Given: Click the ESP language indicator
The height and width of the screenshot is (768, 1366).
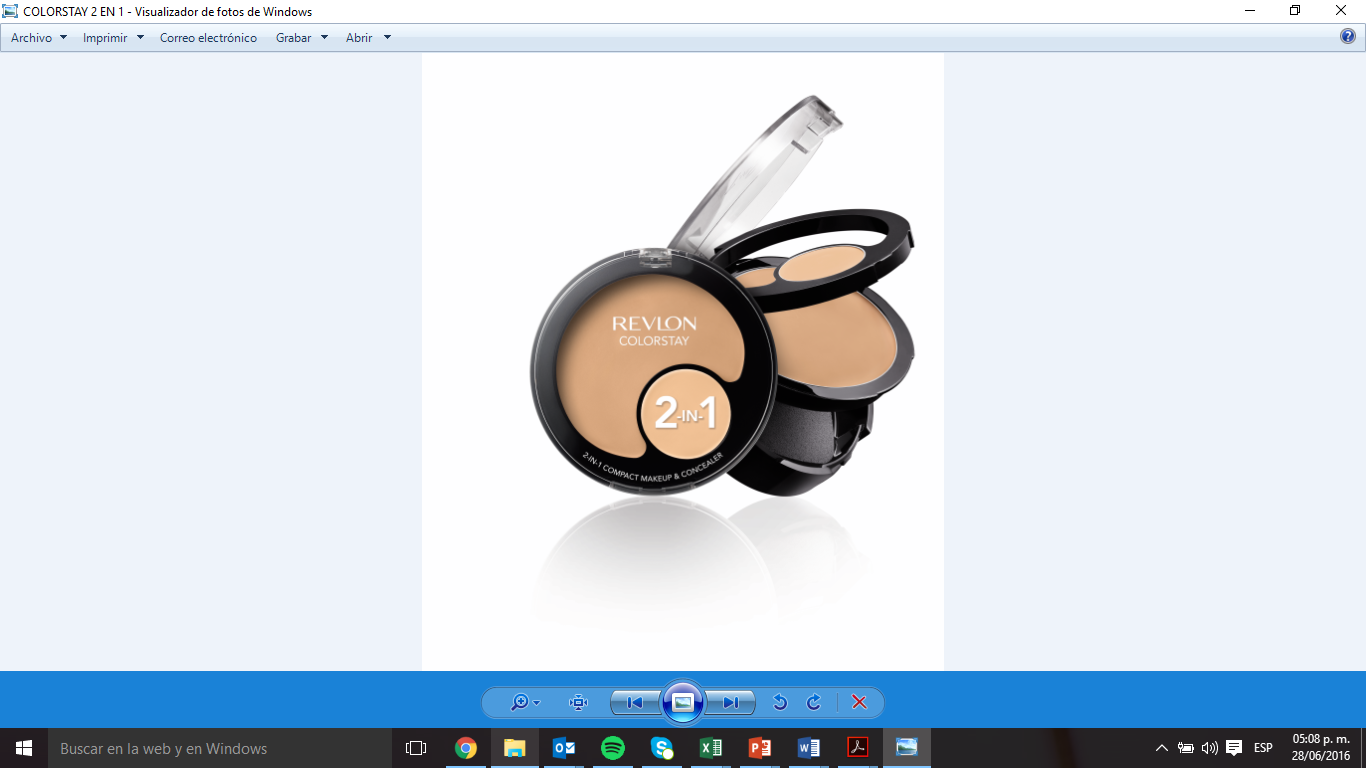Looking at the screenshot, I should (1263, 748).
